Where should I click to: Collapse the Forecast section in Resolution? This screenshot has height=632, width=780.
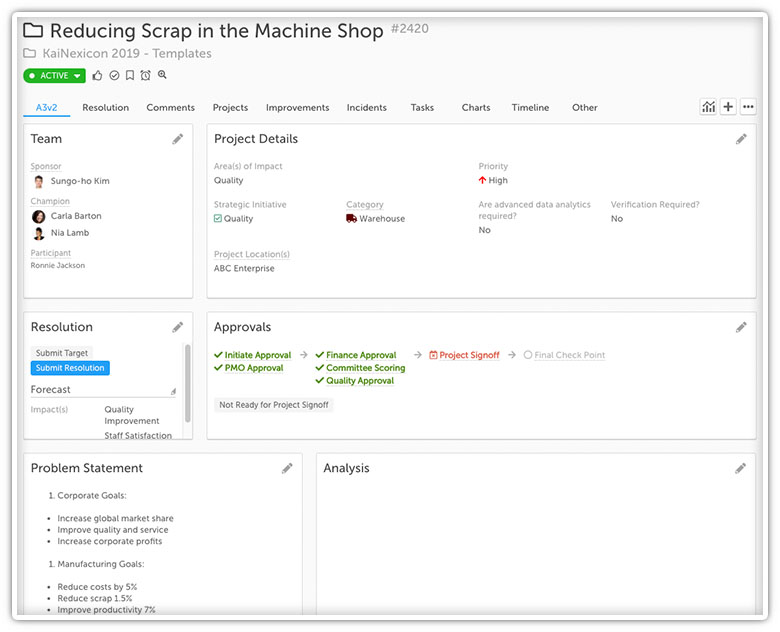point(172,391)
